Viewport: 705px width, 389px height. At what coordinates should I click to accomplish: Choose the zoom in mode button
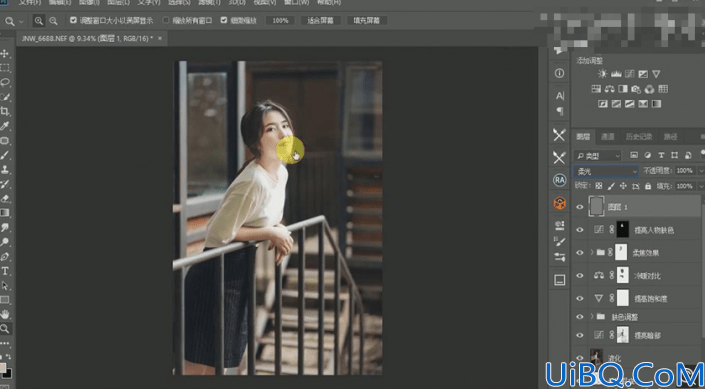point(39,21)
